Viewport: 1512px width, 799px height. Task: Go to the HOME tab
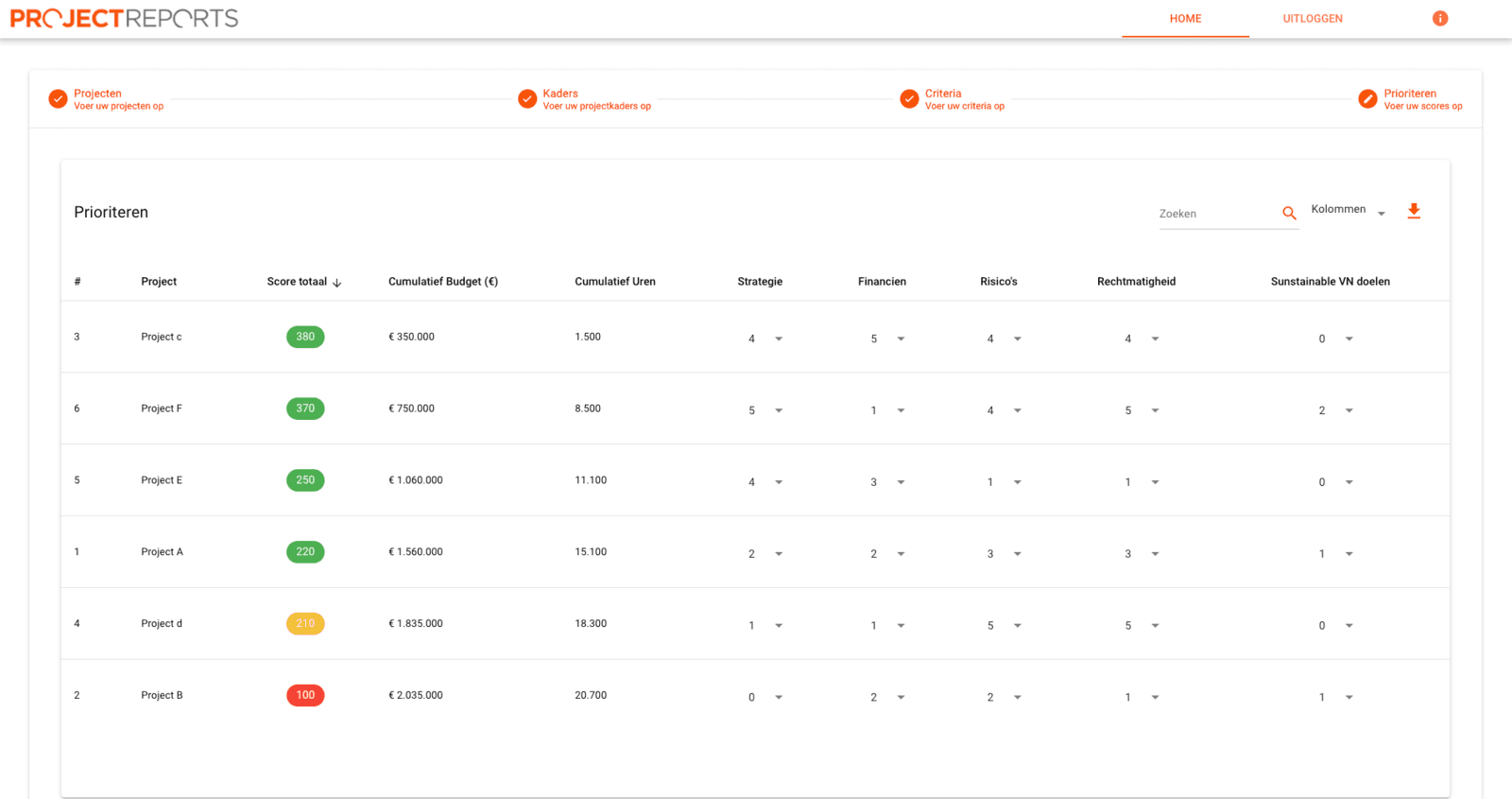click(1185, 19)
